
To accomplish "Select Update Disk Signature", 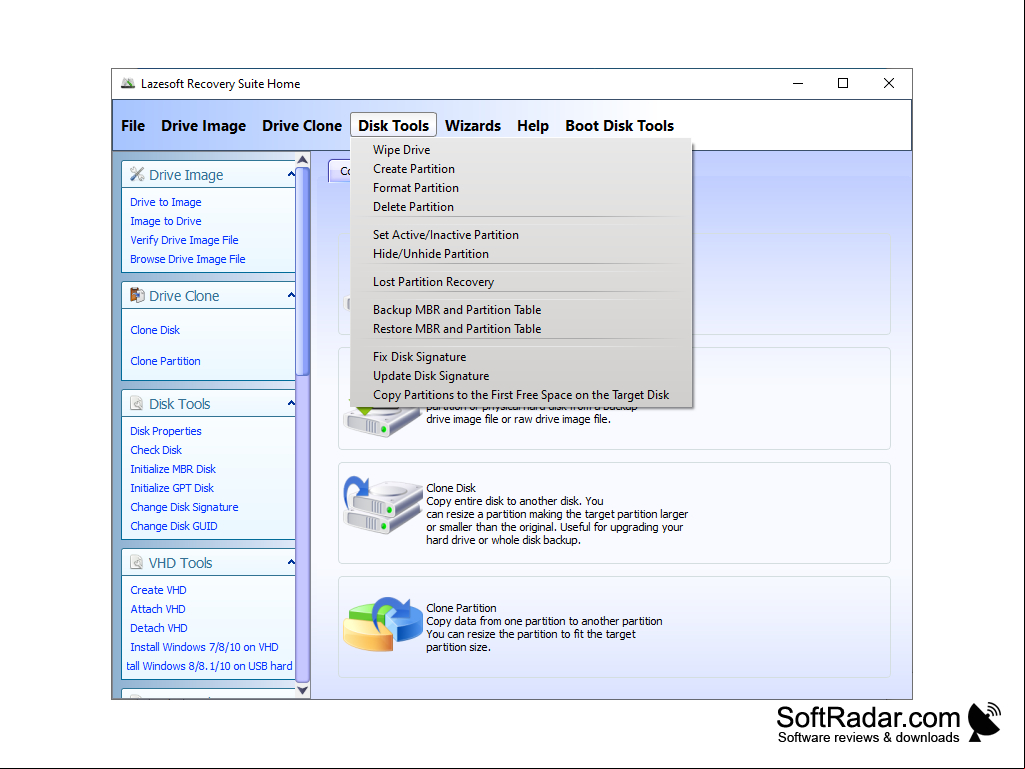I will [x=521, y=376].
